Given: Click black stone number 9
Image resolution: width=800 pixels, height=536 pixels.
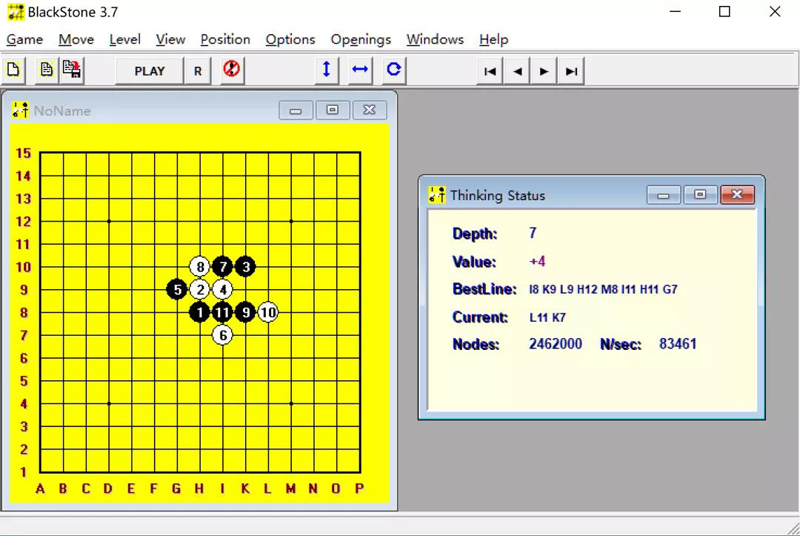Looking at the screenshot, I should pos(245,312).
